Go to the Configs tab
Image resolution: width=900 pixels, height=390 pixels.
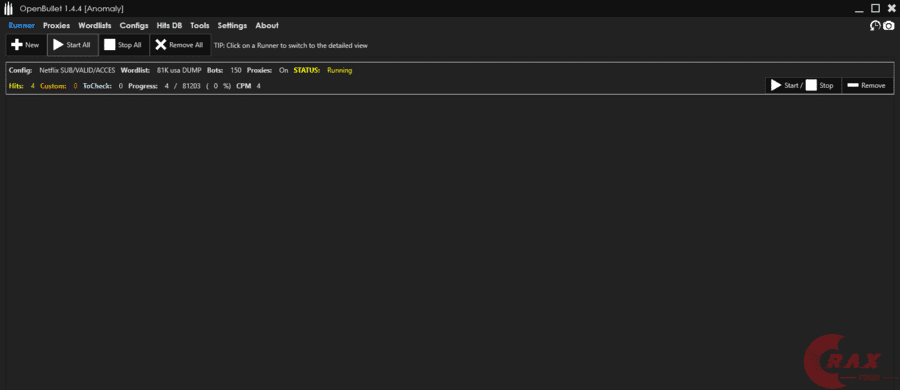pyautogui.click(x=134, y=26)
